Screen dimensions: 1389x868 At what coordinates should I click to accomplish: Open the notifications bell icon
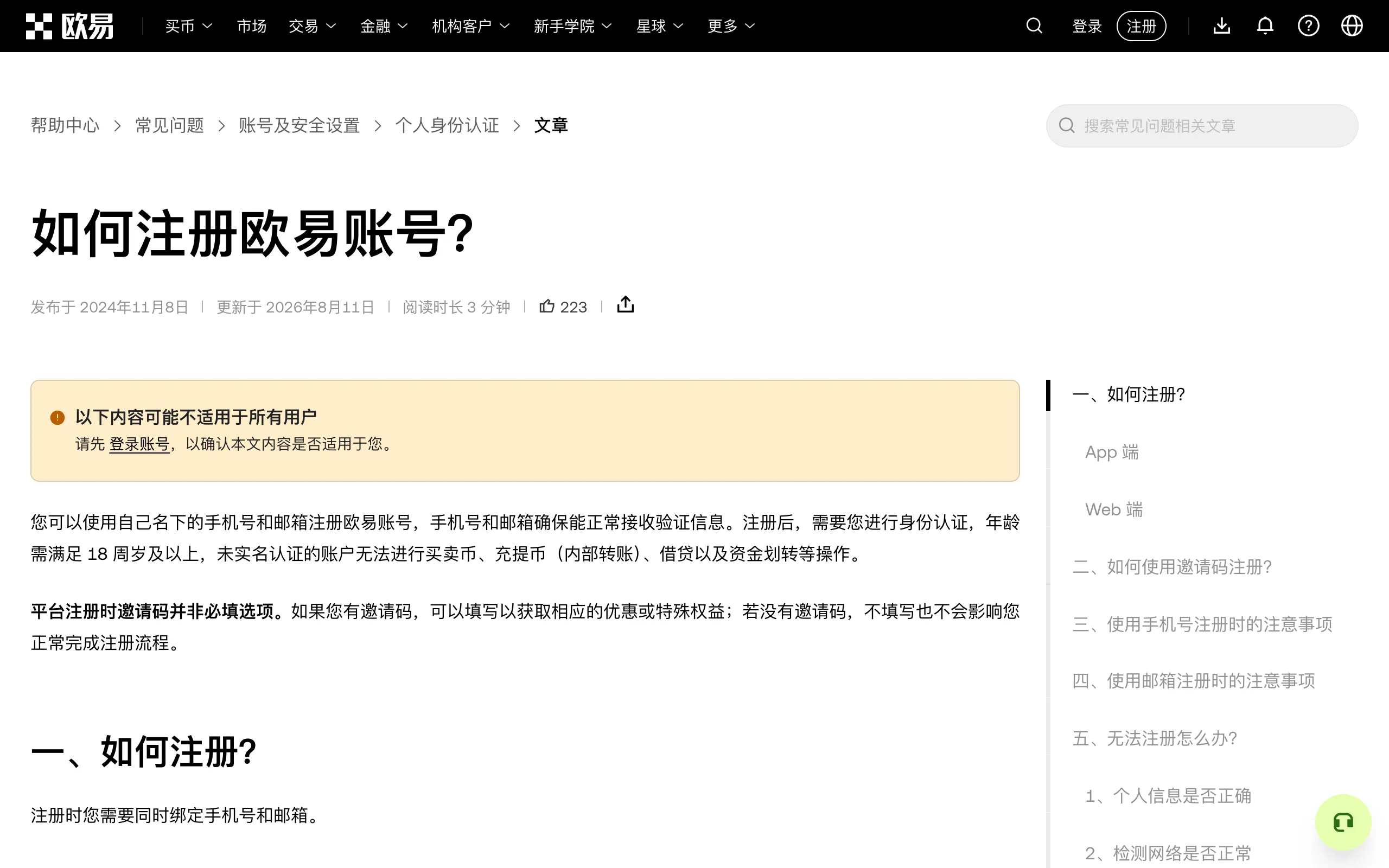pos(1265,26)
